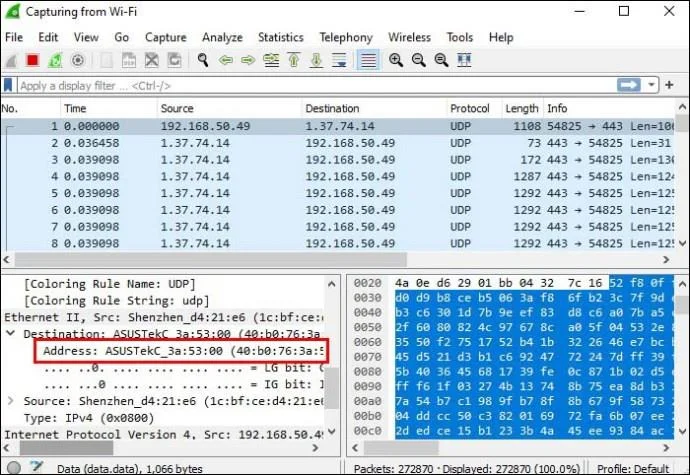Toggle auto-scroll during live capture

pos(339,60)
